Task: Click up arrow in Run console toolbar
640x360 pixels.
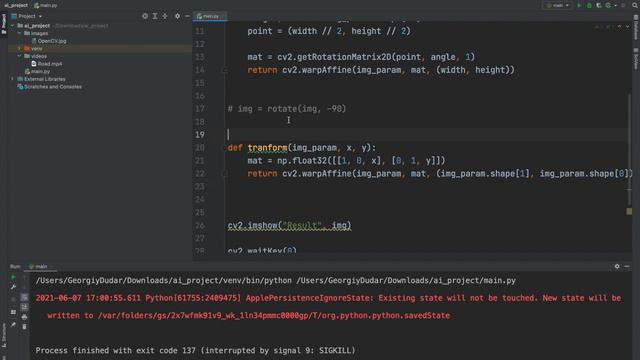Action: click(x=24, y=278)
